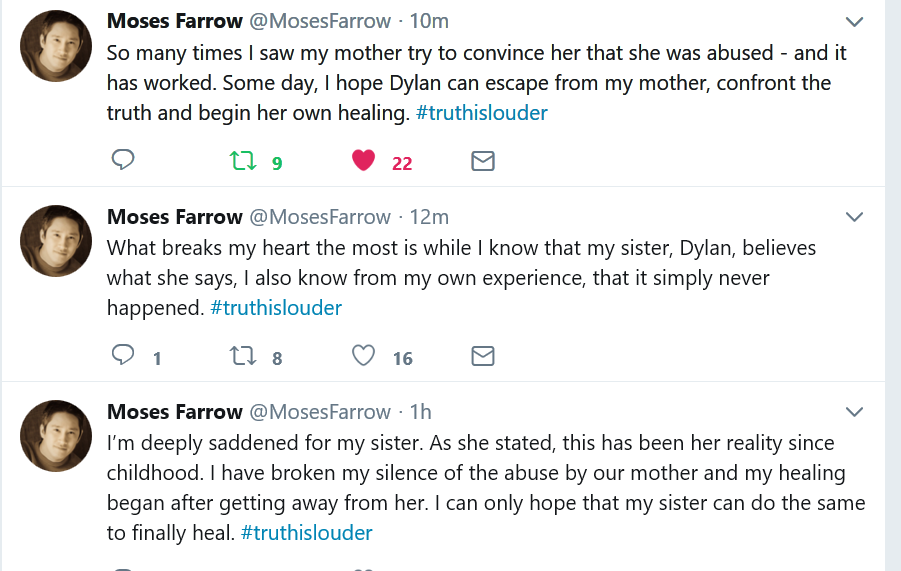
Task: Click #truthislouder in the top tweet
Action: coord(481,113)
